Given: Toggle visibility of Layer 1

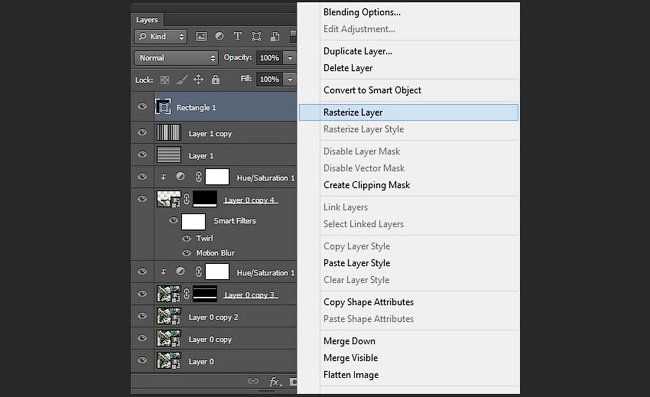Looking at the screenshot, I should (x=142, y=155).
